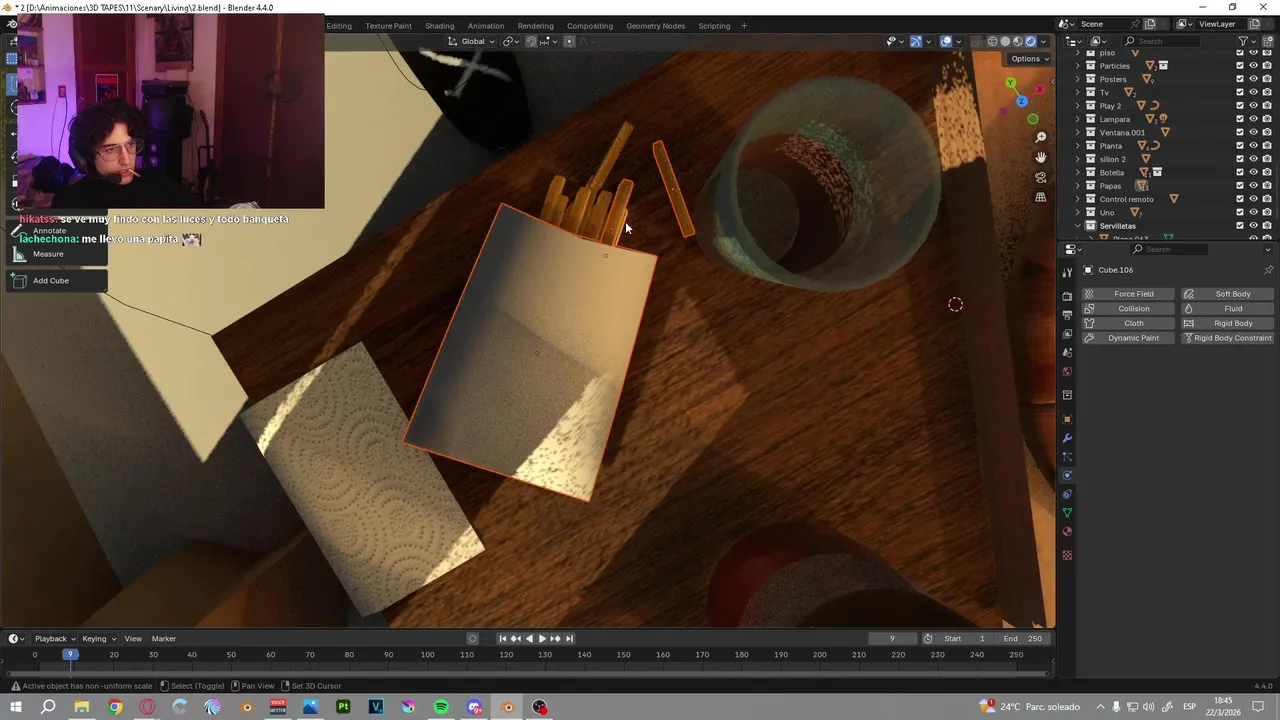Enable Rigid Body physics
The width and height of the screenshot is (1280, 720).
[1227, 323]
